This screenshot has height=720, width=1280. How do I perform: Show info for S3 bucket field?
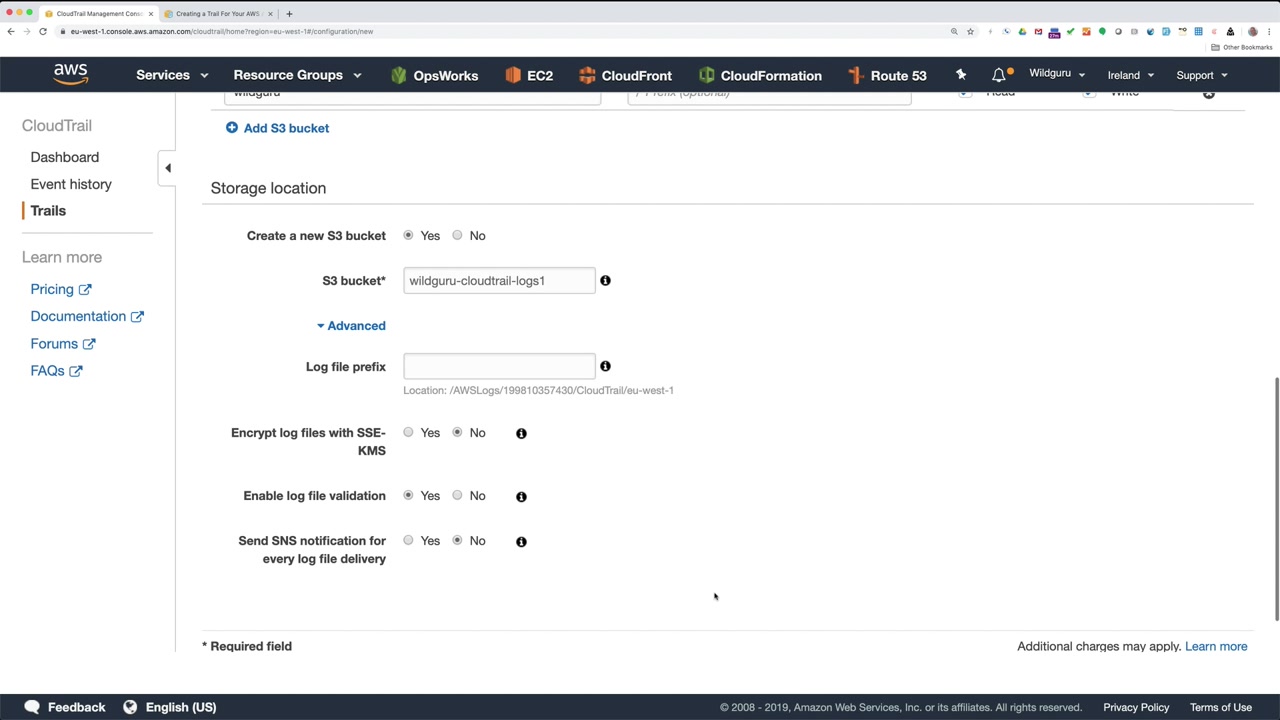point(605,281)
